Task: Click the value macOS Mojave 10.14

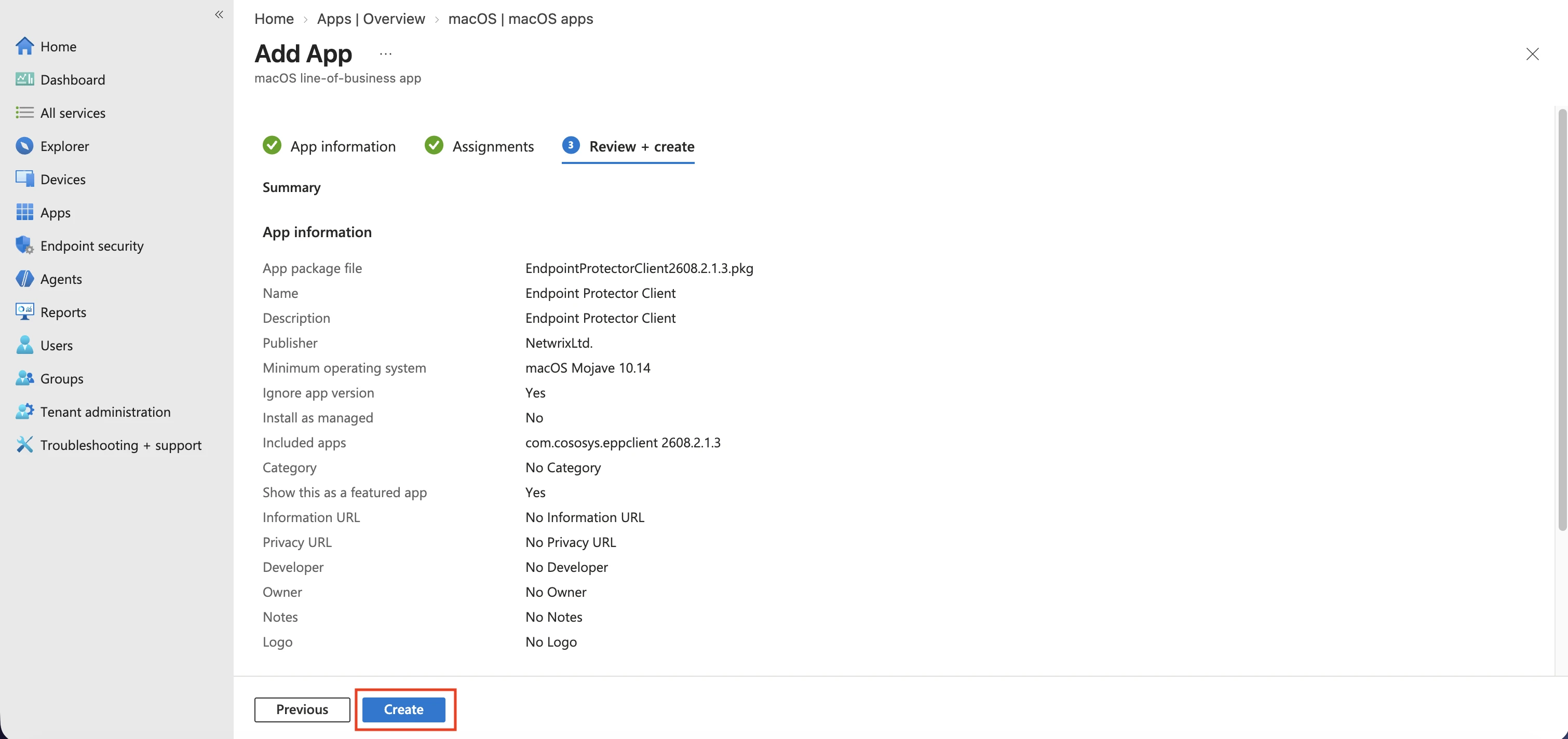Action: click(x=587, y=367)
